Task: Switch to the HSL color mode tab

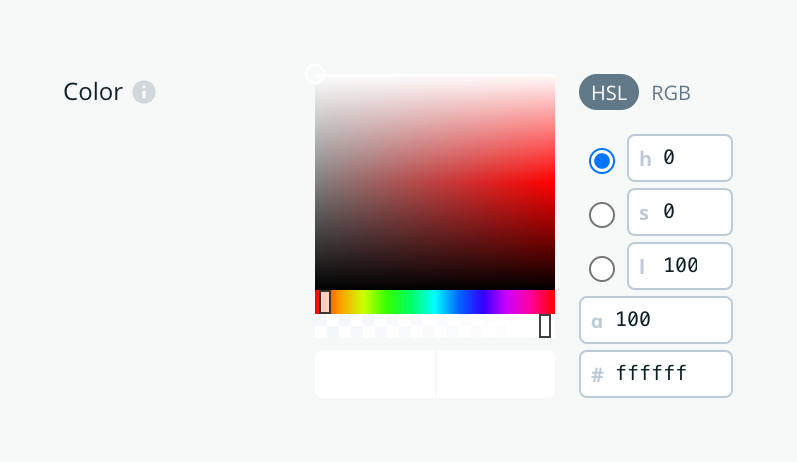Action: [x=608, y=93]
